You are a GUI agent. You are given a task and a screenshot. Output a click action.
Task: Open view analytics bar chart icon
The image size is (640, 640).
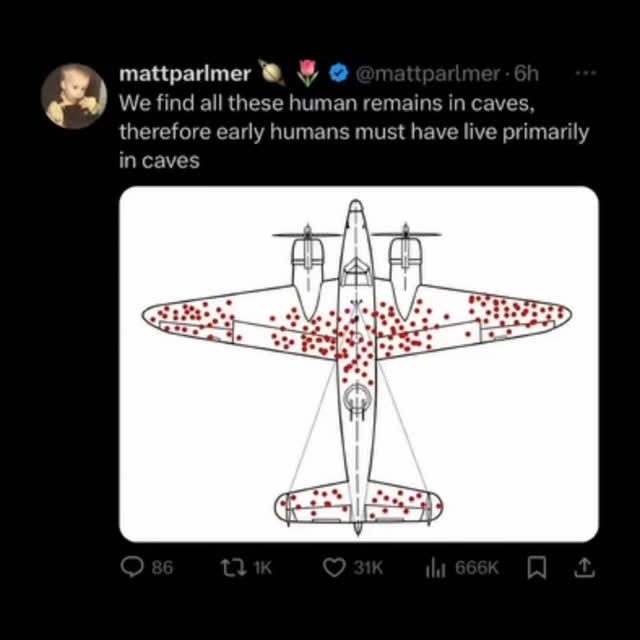coord(435,568)
